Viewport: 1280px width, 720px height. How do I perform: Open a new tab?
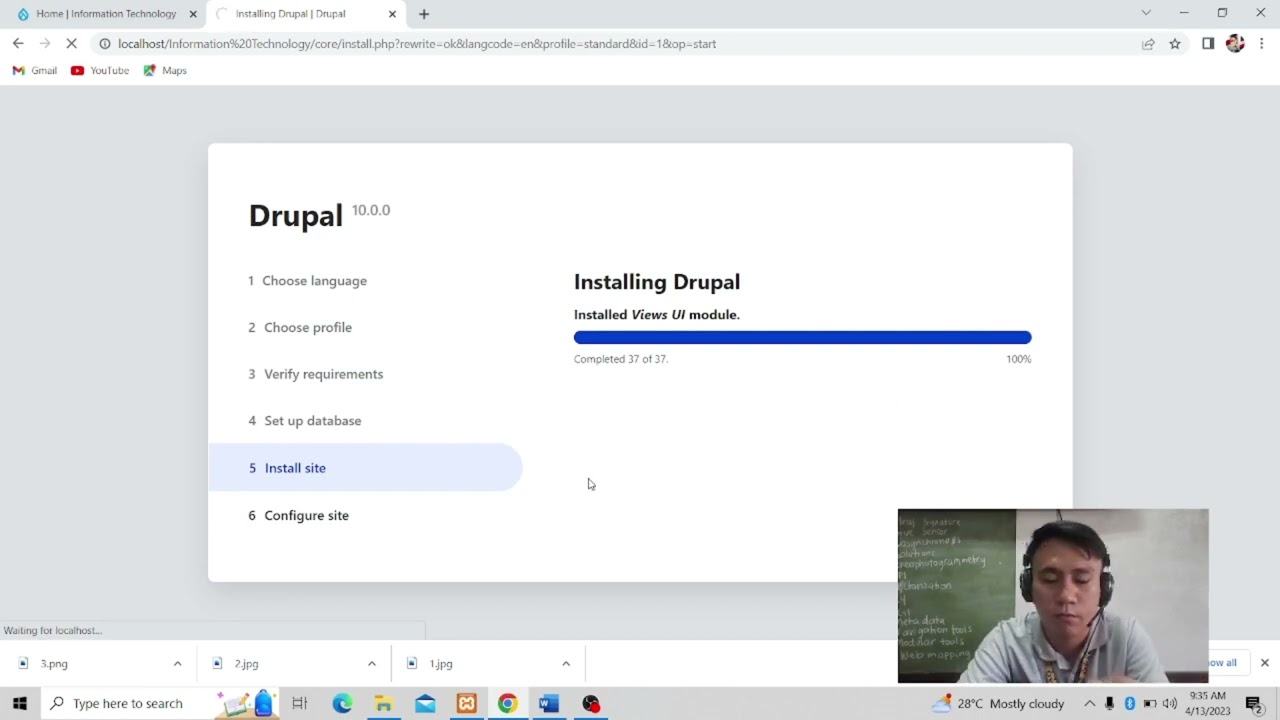[424, 14]
